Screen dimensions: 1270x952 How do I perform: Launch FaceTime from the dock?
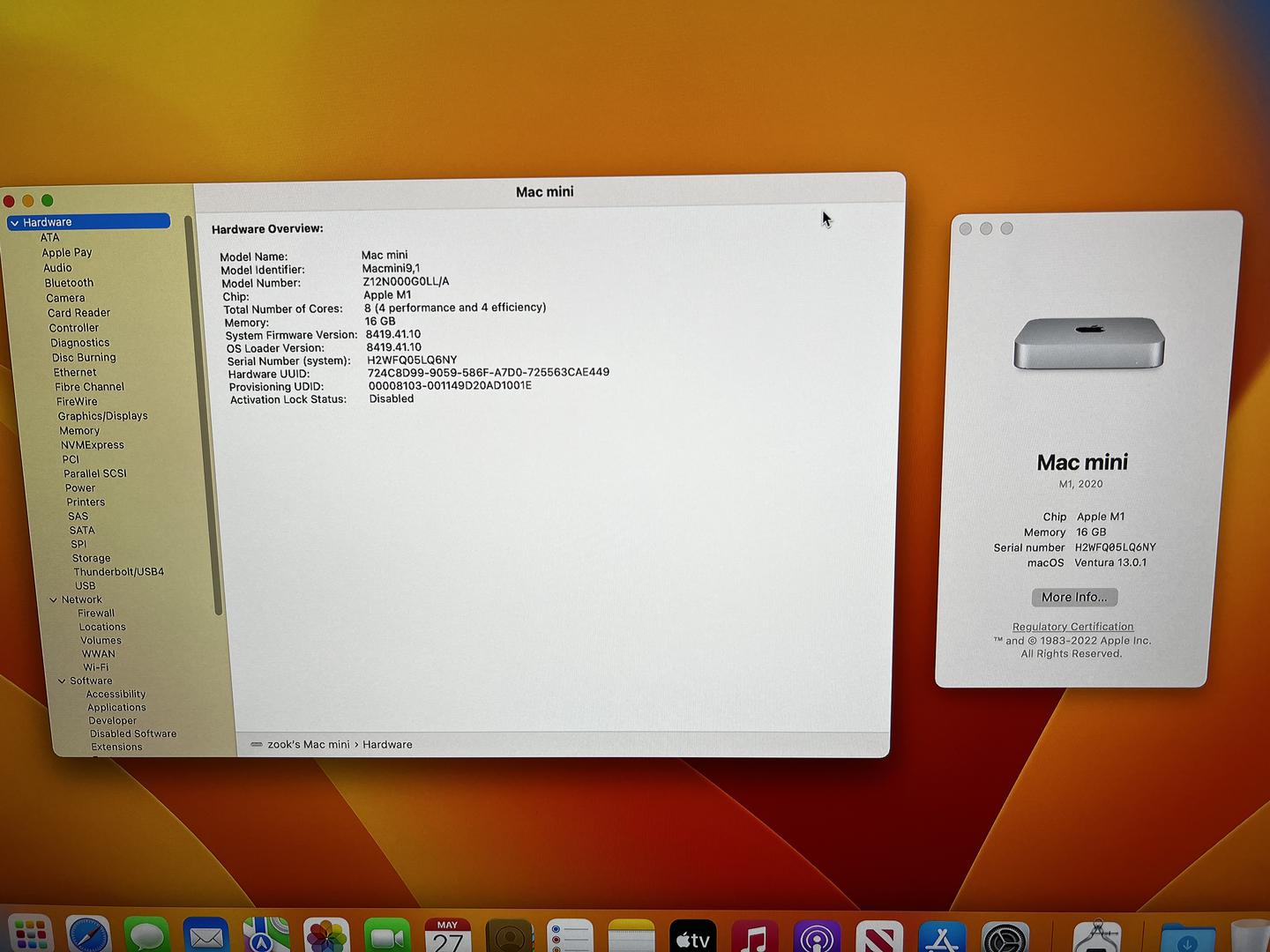point(387,936)
